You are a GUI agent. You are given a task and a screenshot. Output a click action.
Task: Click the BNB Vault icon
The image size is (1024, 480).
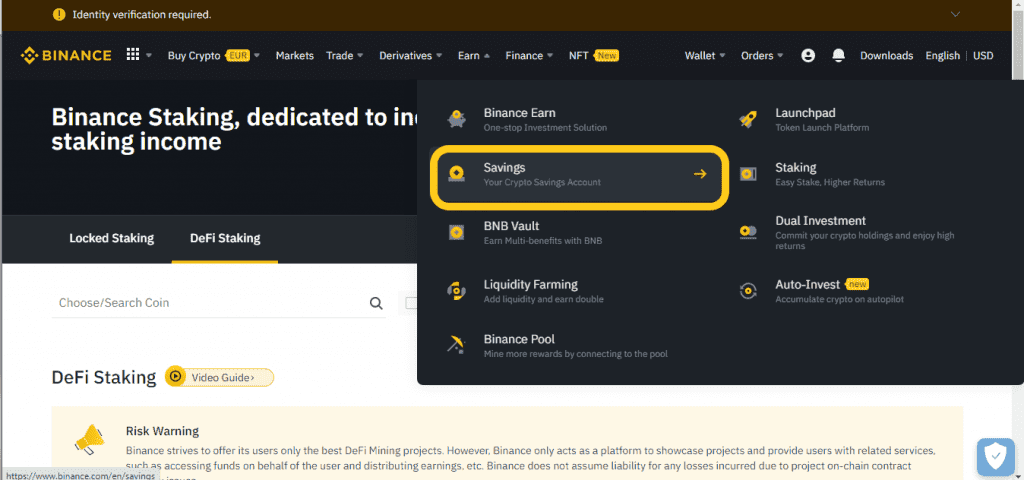[x=456, y=232]
